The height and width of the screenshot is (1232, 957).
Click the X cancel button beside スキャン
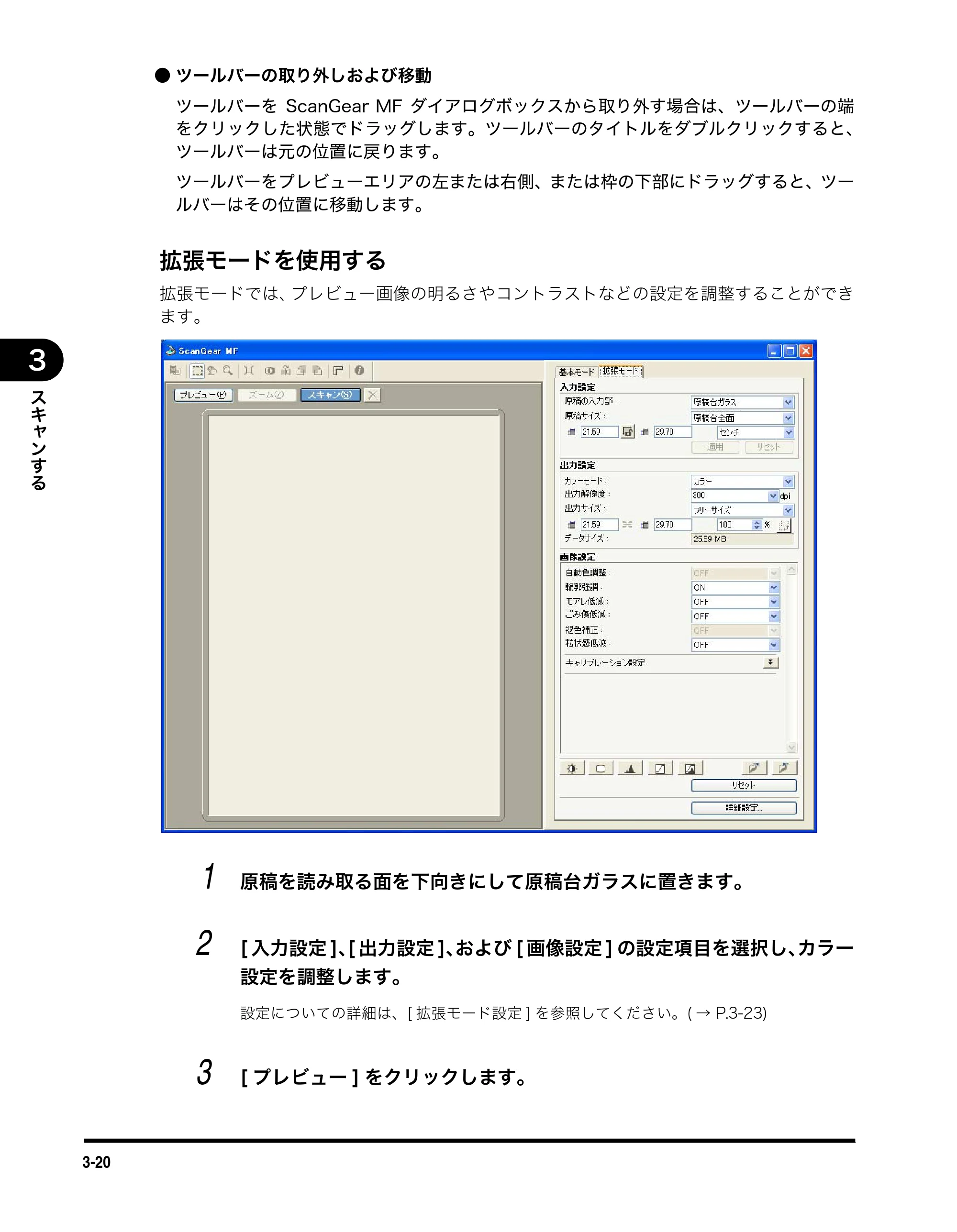372,395
